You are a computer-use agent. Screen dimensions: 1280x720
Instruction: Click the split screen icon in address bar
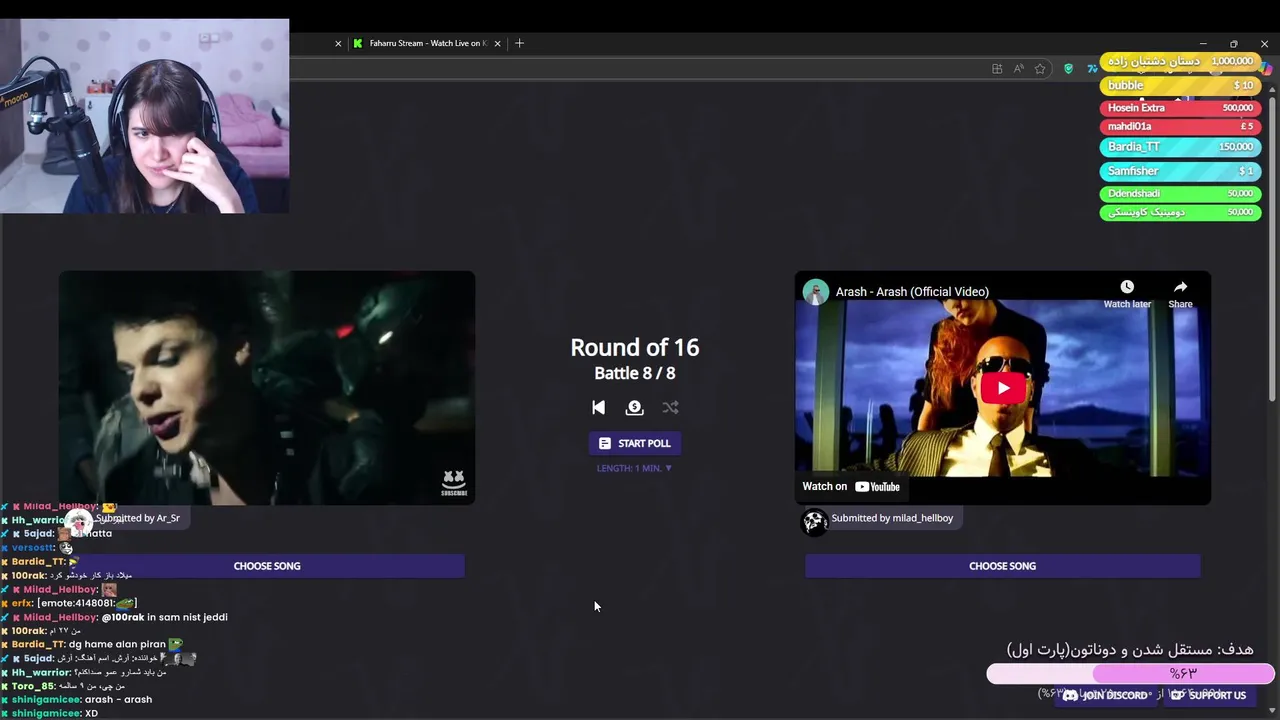click(997, 68)
